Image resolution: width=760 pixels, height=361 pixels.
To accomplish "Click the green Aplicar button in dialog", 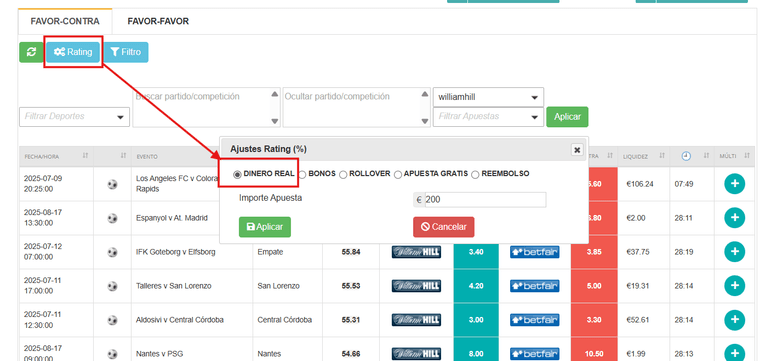I will click(265, 227).
